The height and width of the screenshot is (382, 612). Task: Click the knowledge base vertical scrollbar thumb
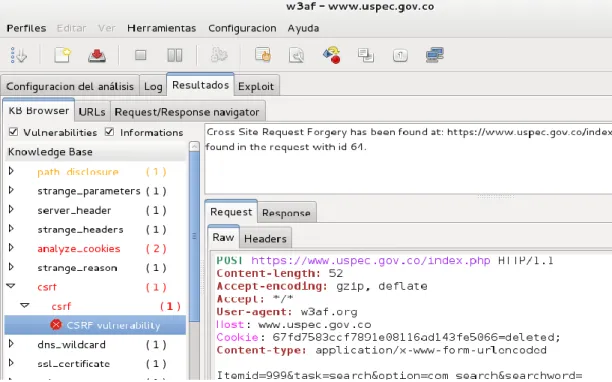194,236
